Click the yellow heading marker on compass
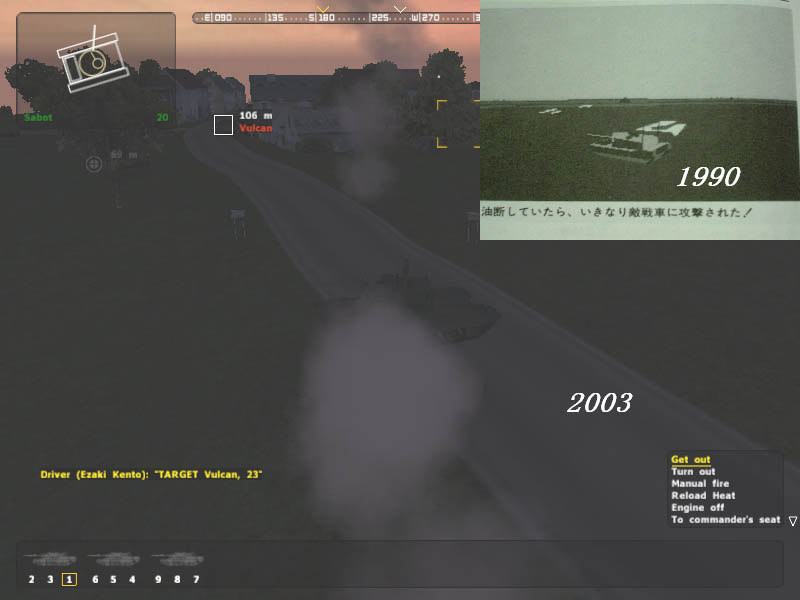The width and height of the screenshot is (800, 600). pos(322,9)
